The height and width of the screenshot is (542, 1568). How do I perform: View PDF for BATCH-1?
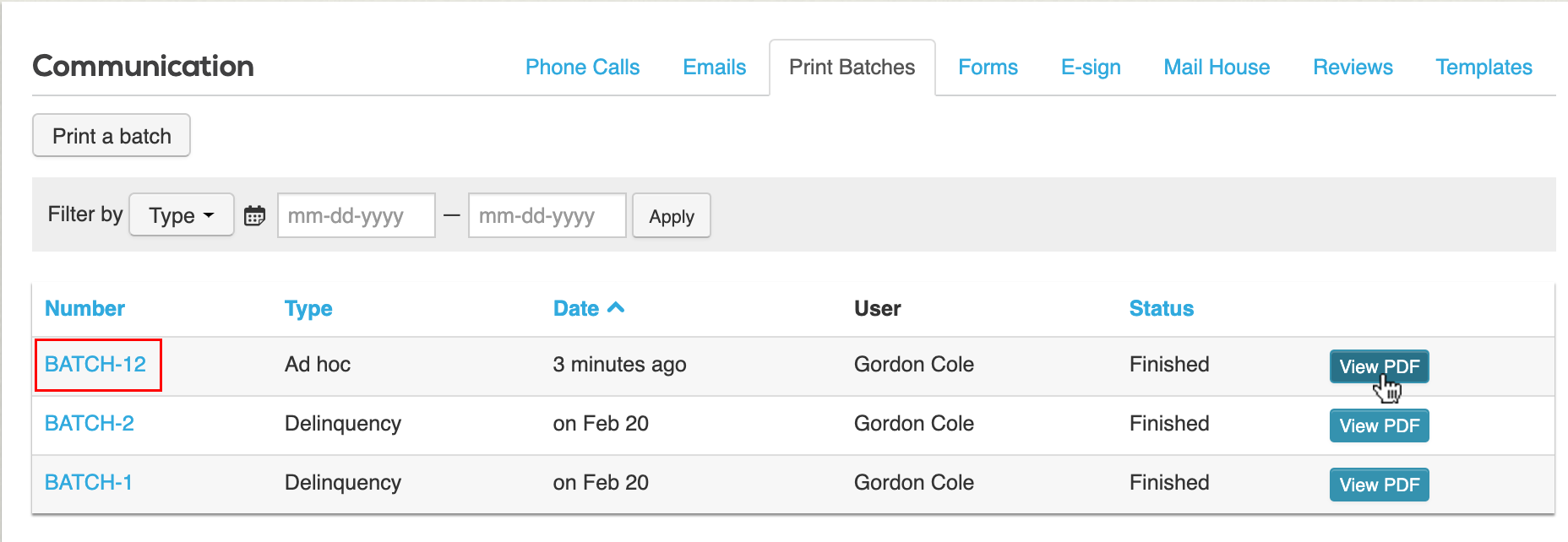(x=1379, y=485)
